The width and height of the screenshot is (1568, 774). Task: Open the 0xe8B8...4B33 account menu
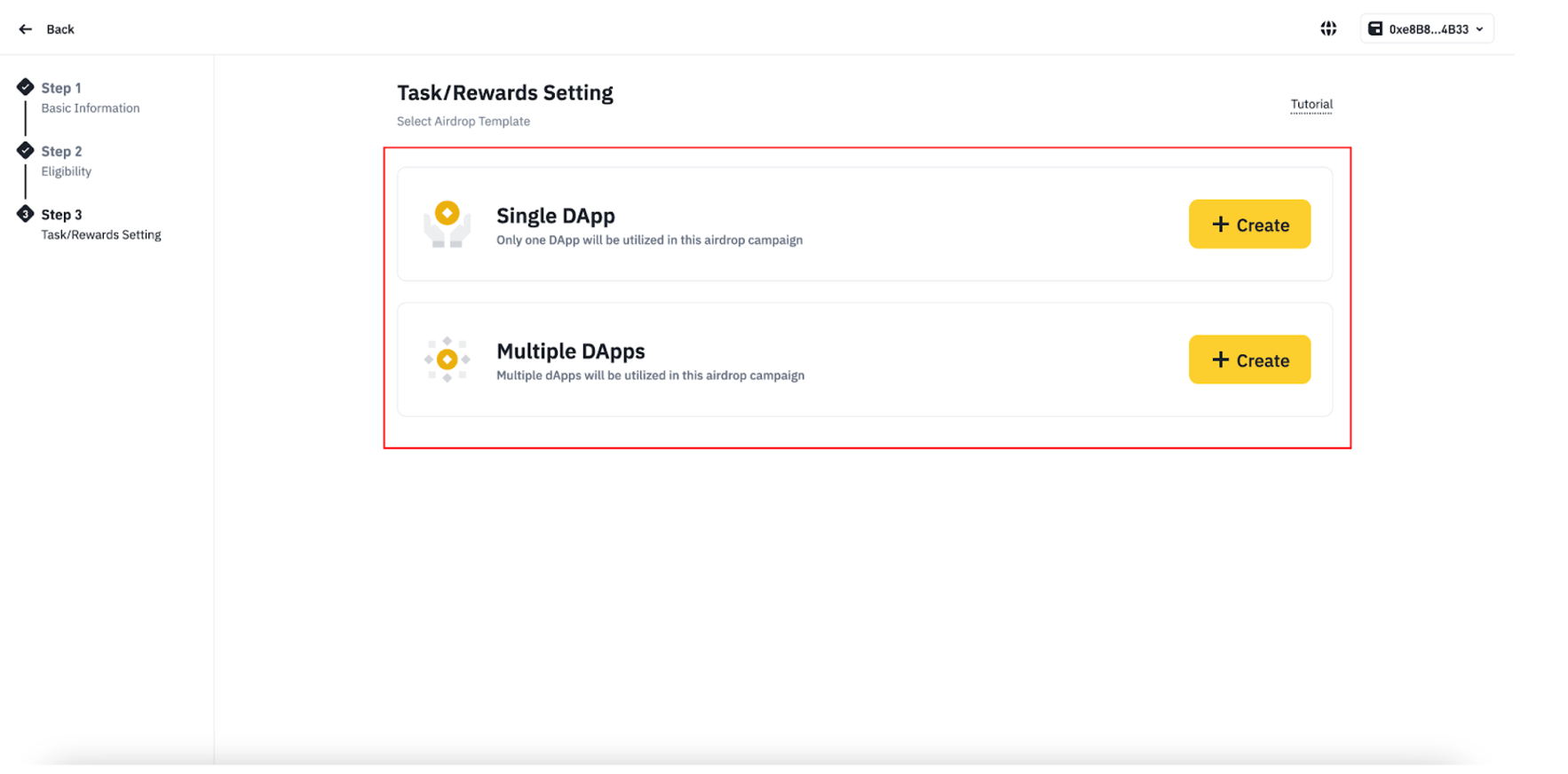1428,29
